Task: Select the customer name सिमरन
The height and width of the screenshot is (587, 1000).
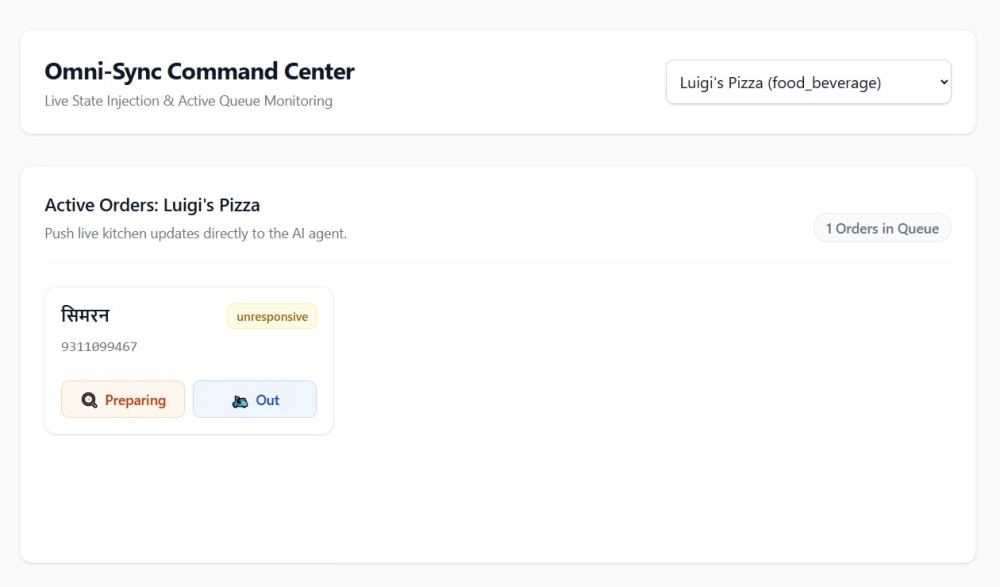Action: [85, 315]
